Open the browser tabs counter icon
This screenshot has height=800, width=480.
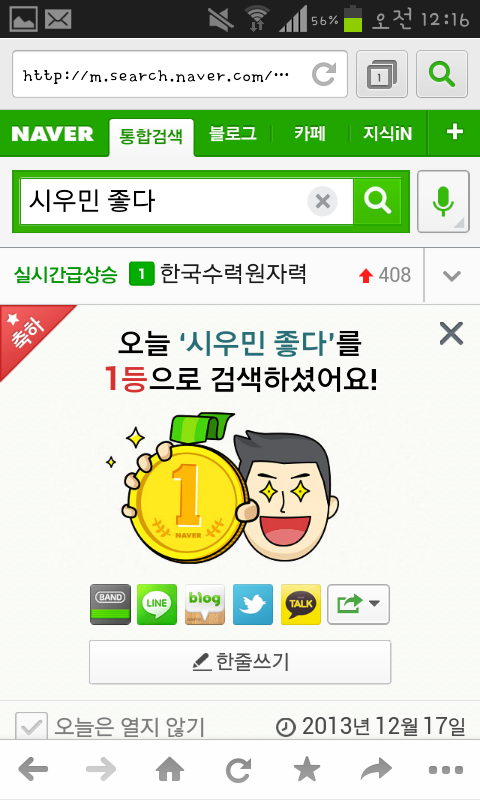[x=382, y=74]
